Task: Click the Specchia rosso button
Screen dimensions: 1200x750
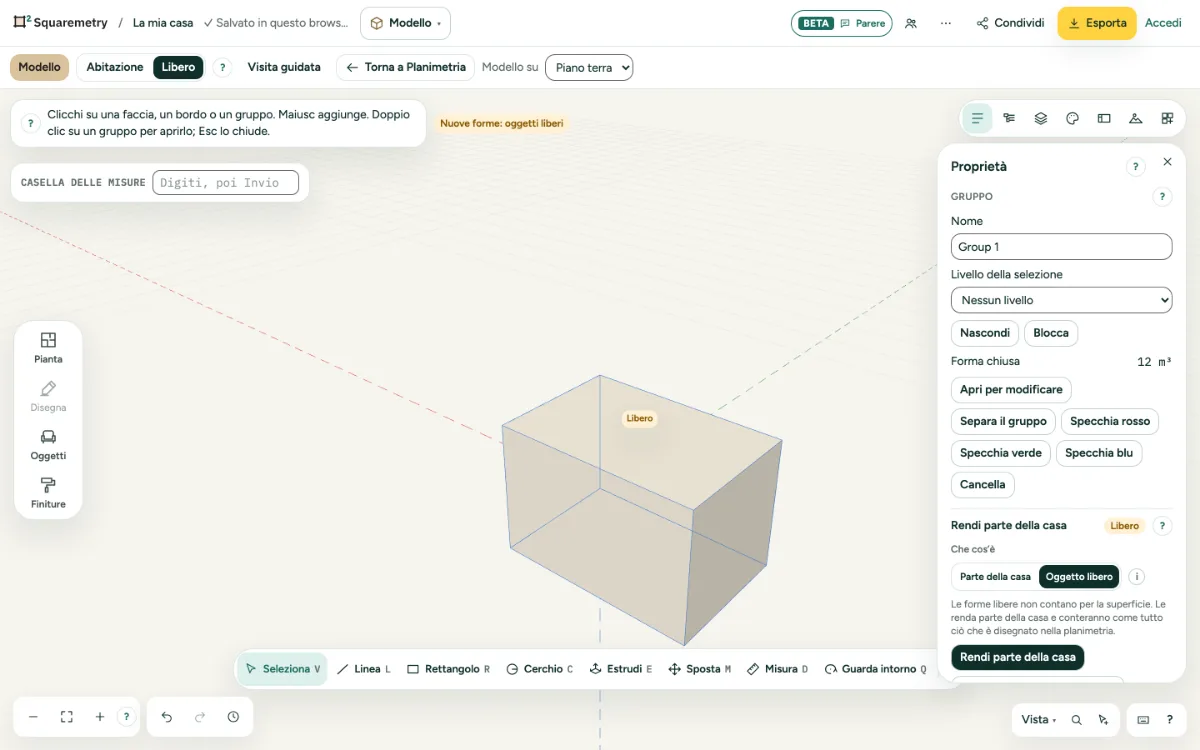Action: pyautogui.click(x=1110, y=421)
